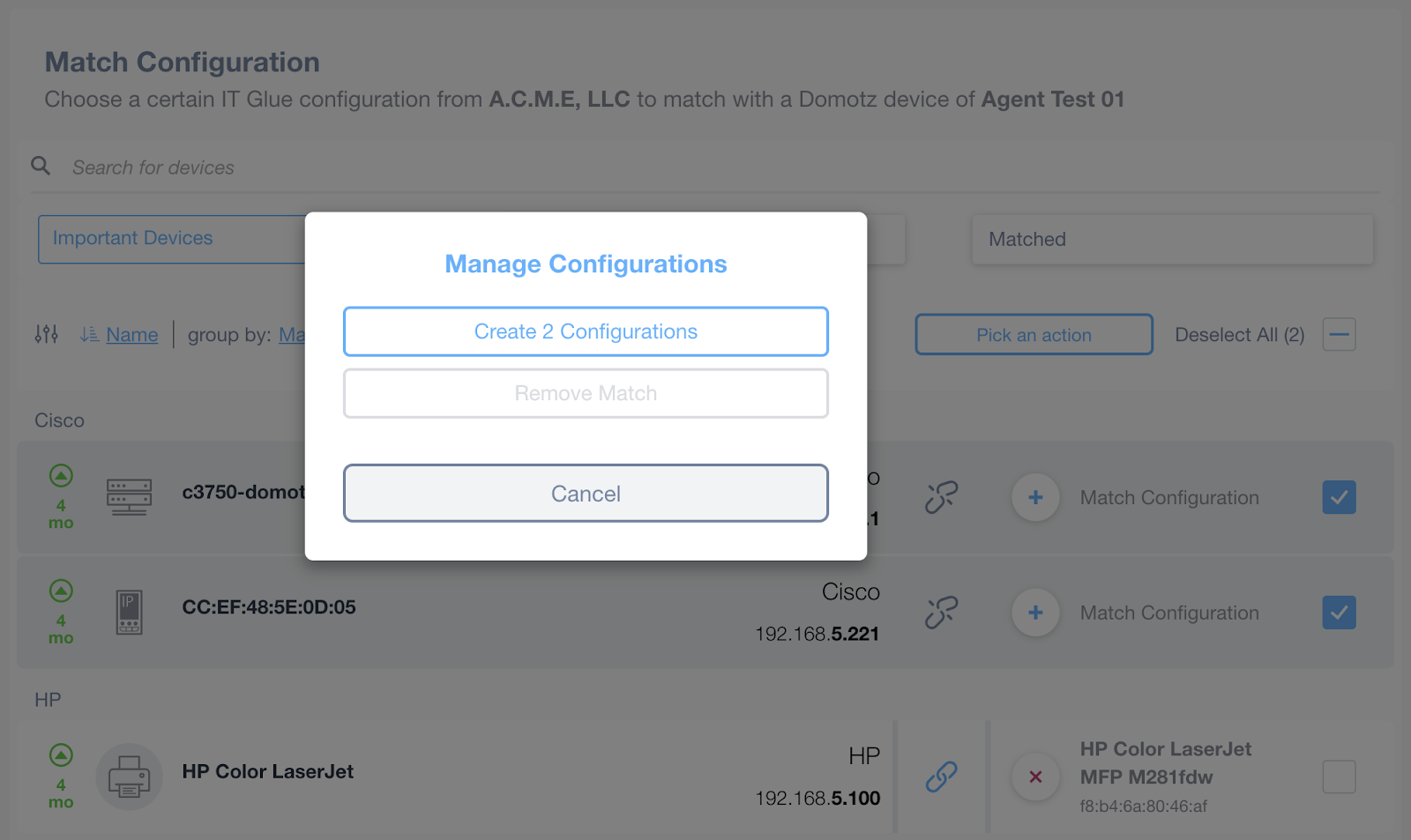Viewport: 1411px width, 840px height.
Task: Open the Matched status dropdown
Action: [x=1172, y=239]
